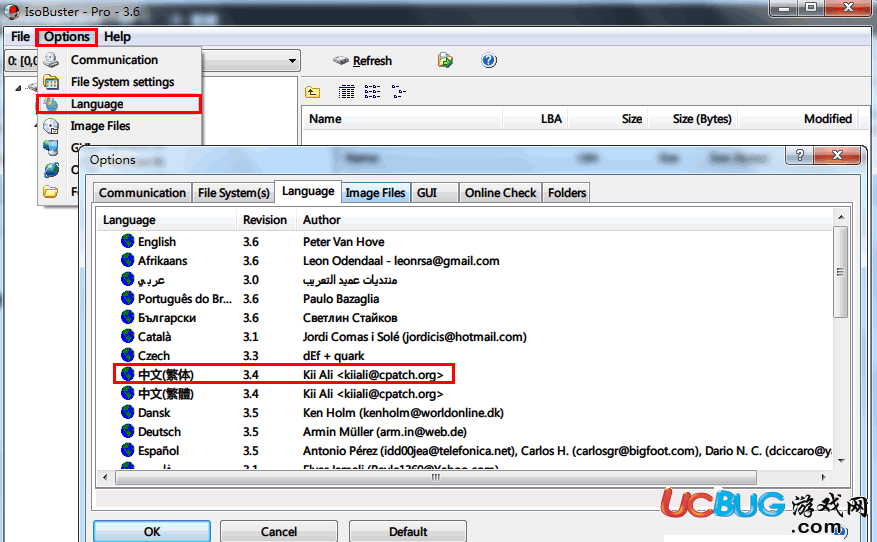This screenshot has height=542, width=877.
Task: Expand the drive tree node arrow
Action: pyautogui.click(x=18, y=88)
